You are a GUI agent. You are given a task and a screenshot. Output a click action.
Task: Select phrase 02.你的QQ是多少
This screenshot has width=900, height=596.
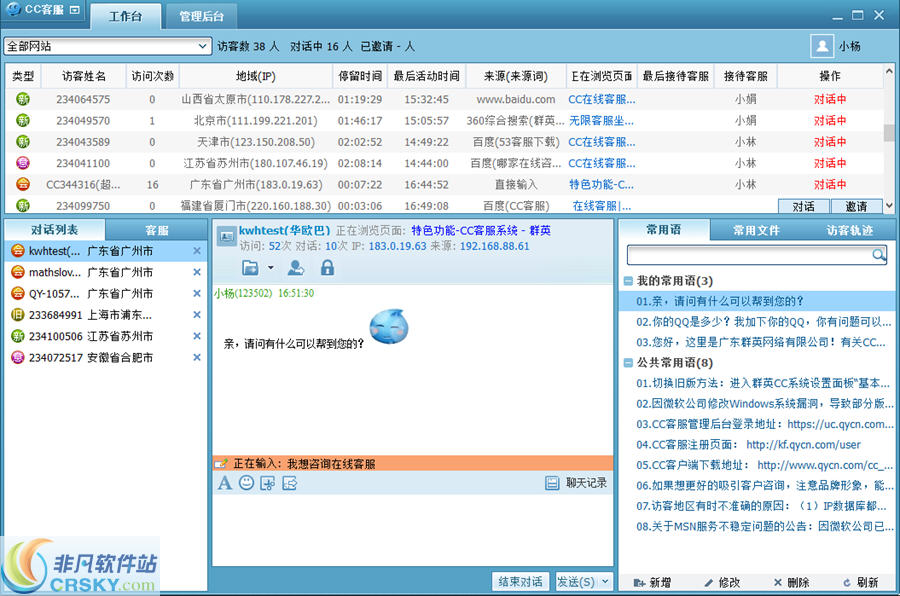click(x=763, y=322)
